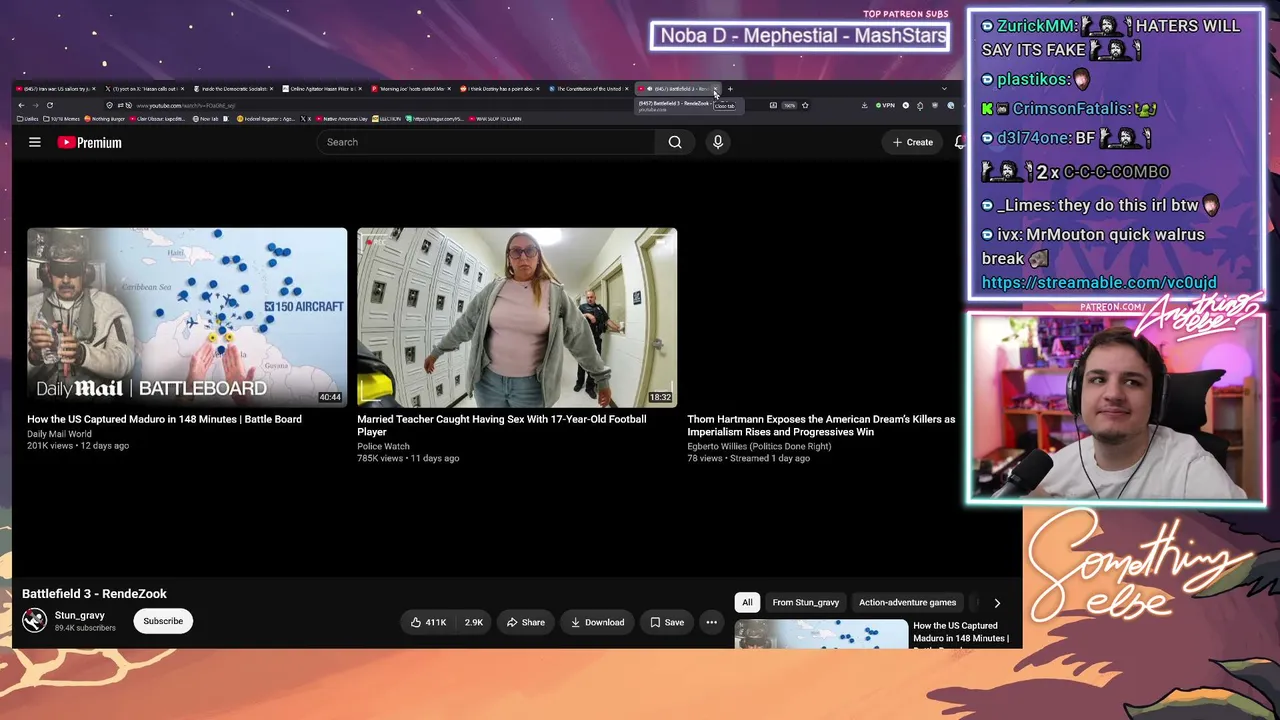
Task: Switch to The Constitution of the United tab
Action: 587,89
